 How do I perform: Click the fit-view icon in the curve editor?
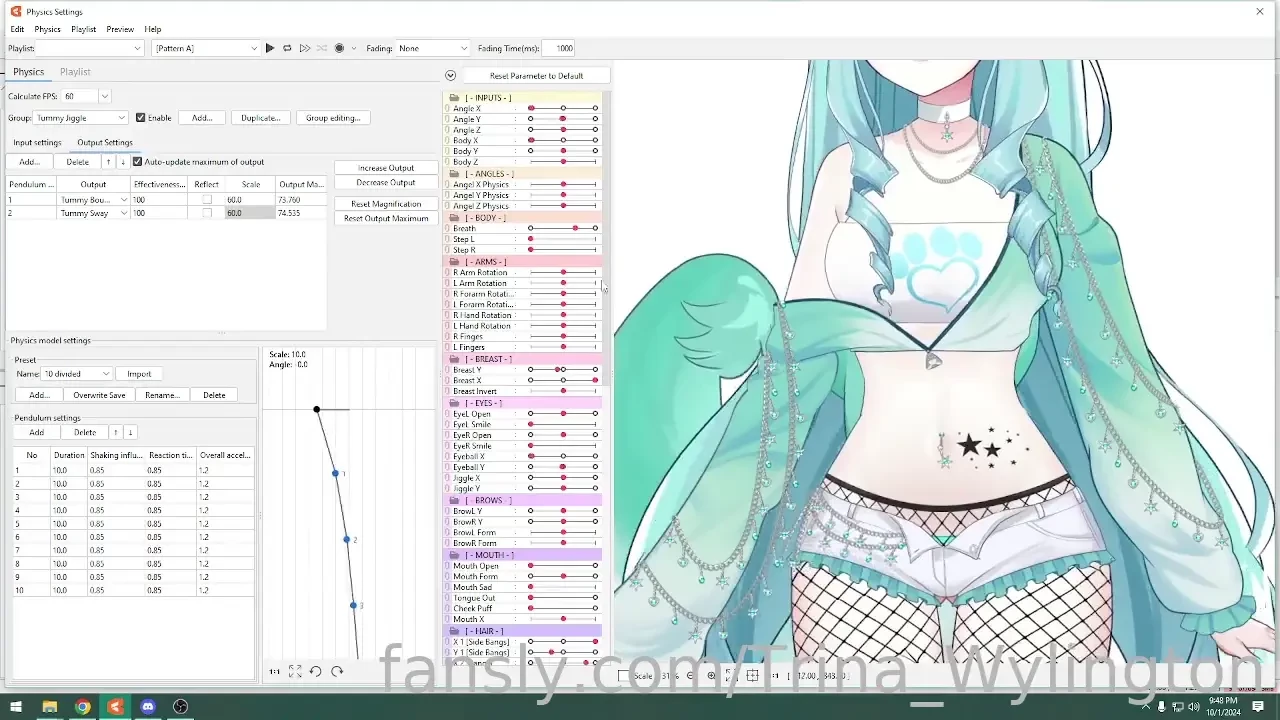[x=295, y=671]
